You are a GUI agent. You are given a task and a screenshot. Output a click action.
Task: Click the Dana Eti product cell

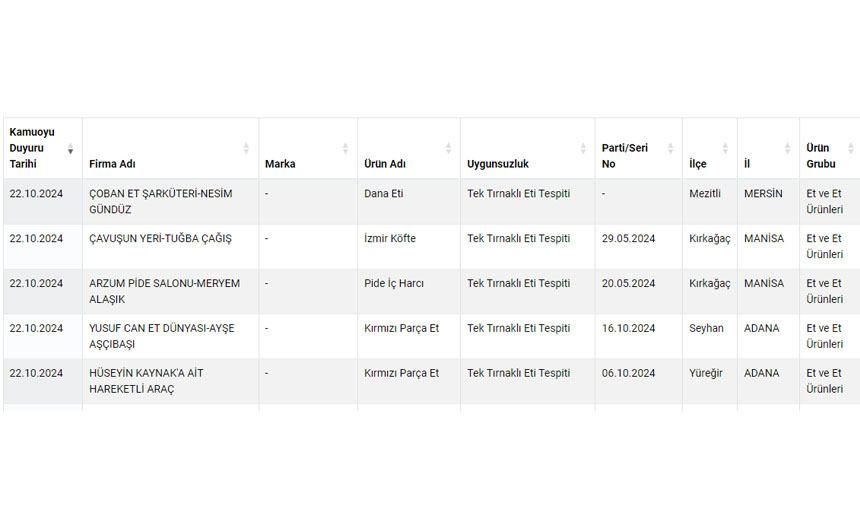(x=384, y=193)
